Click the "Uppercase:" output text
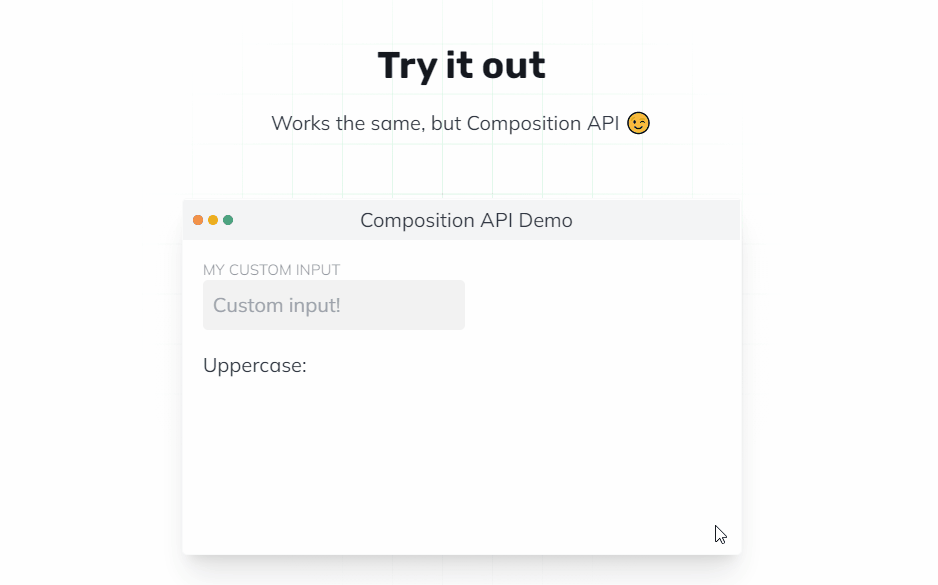 [x=254, y=365]
